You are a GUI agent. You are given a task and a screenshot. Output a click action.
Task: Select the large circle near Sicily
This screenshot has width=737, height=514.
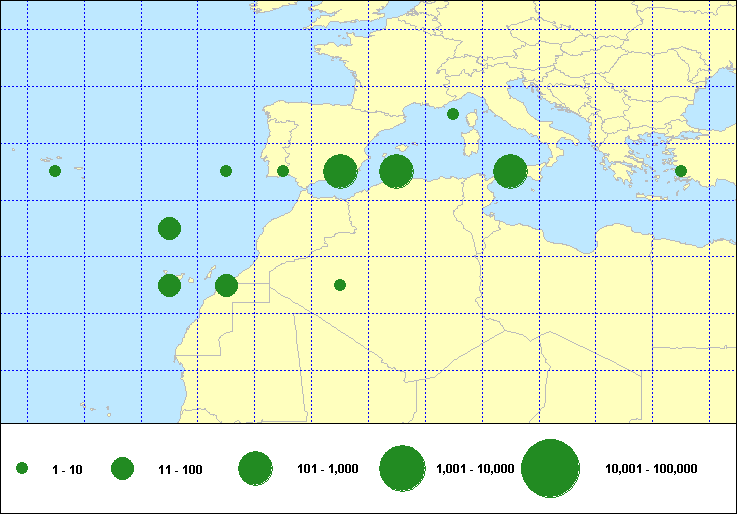510,172
